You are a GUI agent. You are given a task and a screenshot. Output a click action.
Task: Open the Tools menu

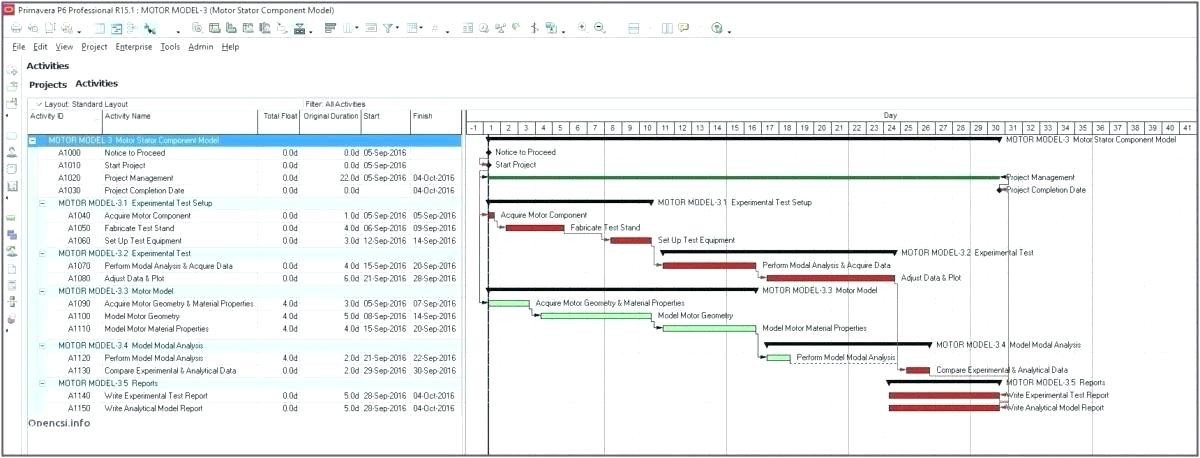pyautogui.click(x=170, y=47)
